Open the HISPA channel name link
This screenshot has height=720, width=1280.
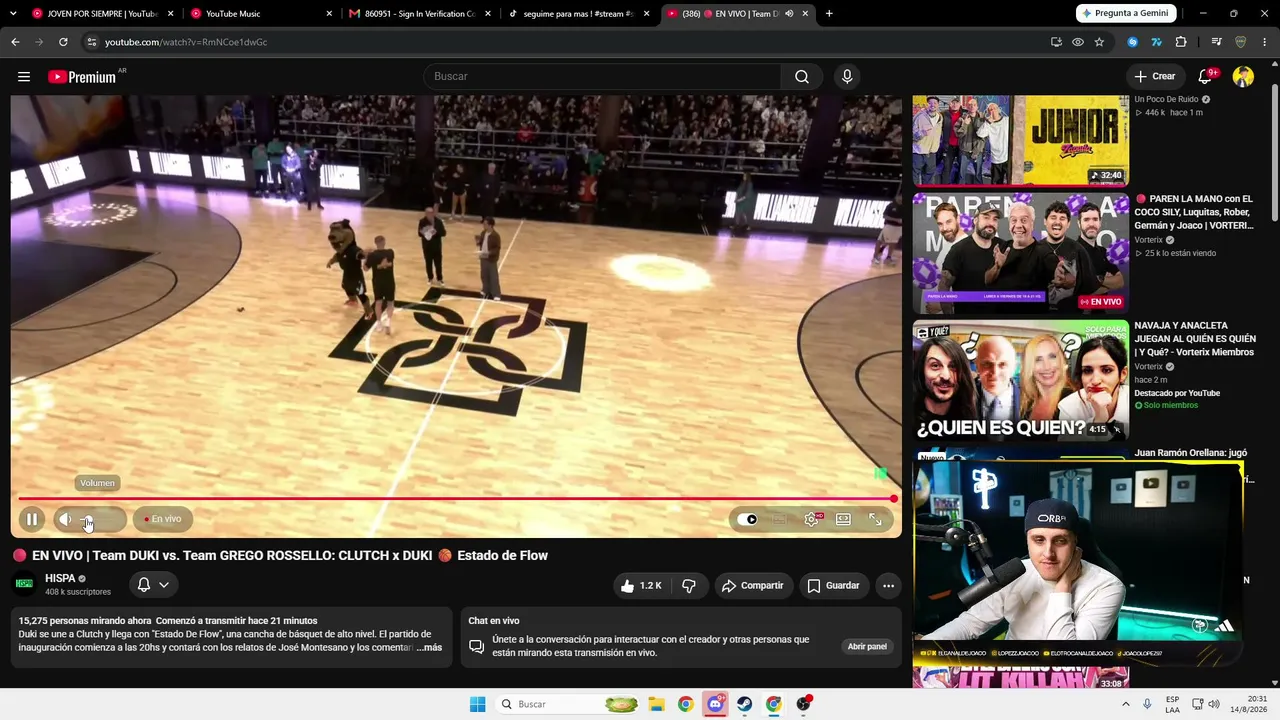point(60,578)
